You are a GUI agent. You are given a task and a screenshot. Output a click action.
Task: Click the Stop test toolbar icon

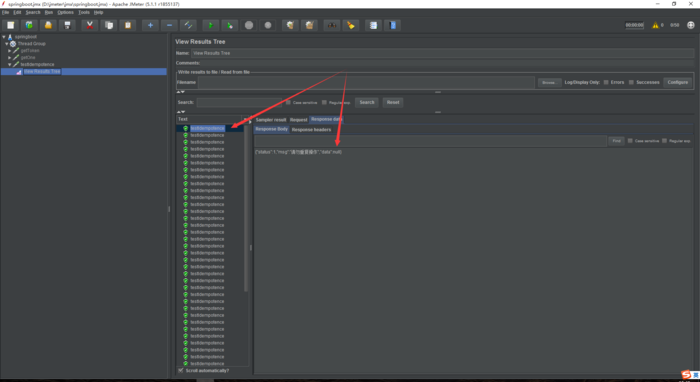point(249,25)
